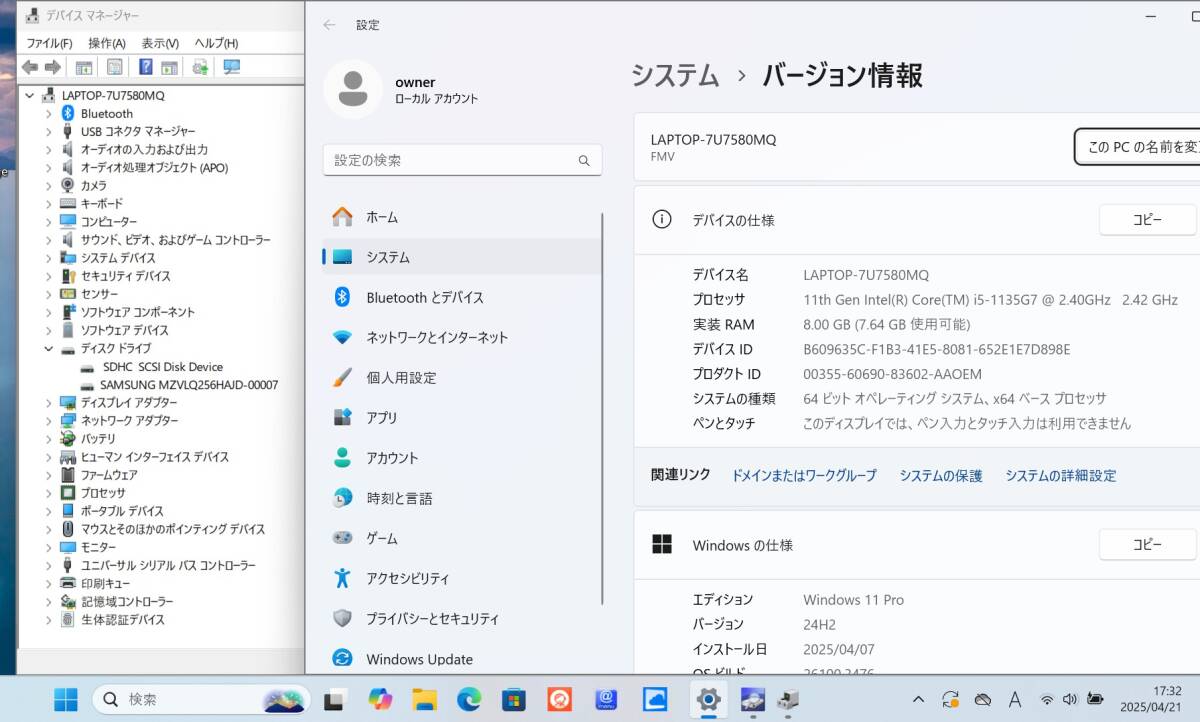The width and height of the screenshot is (1200, 722).
Task: Click the taskbar 検索 search box
Action: coord(202,700)
